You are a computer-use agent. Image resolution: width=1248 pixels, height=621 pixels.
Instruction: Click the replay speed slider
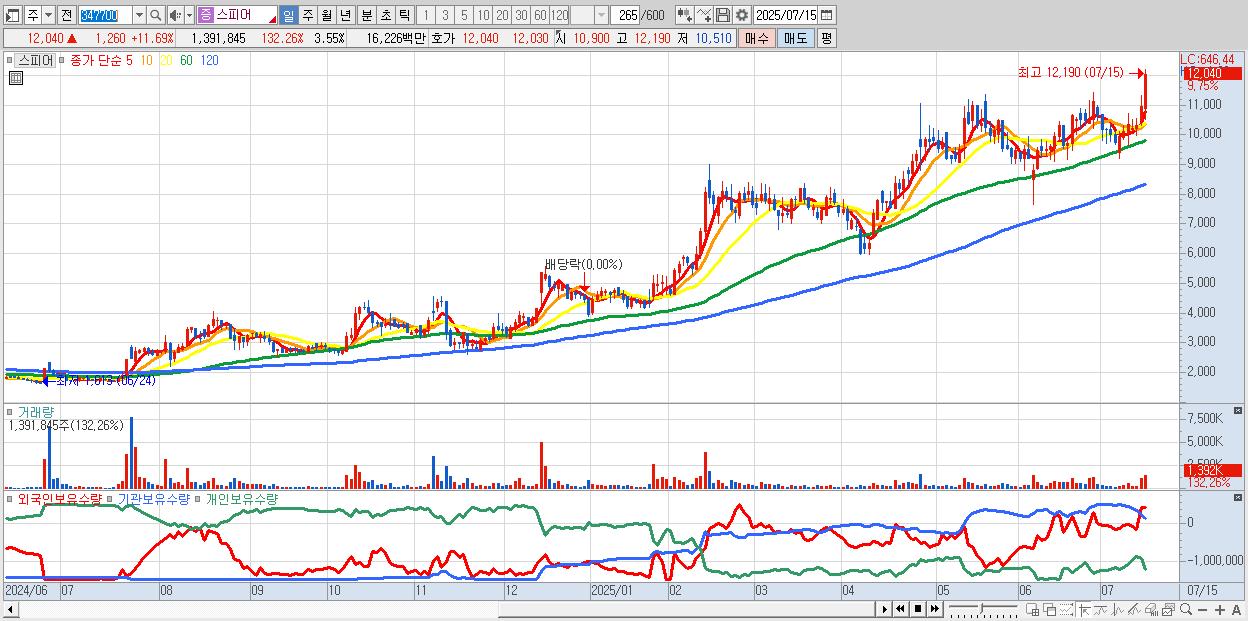[982, 609]
